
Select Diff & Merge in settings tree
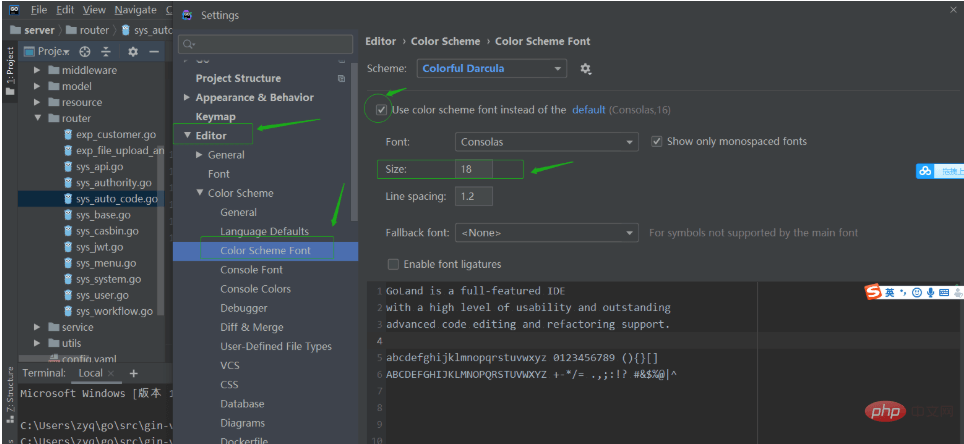point(251,327)
